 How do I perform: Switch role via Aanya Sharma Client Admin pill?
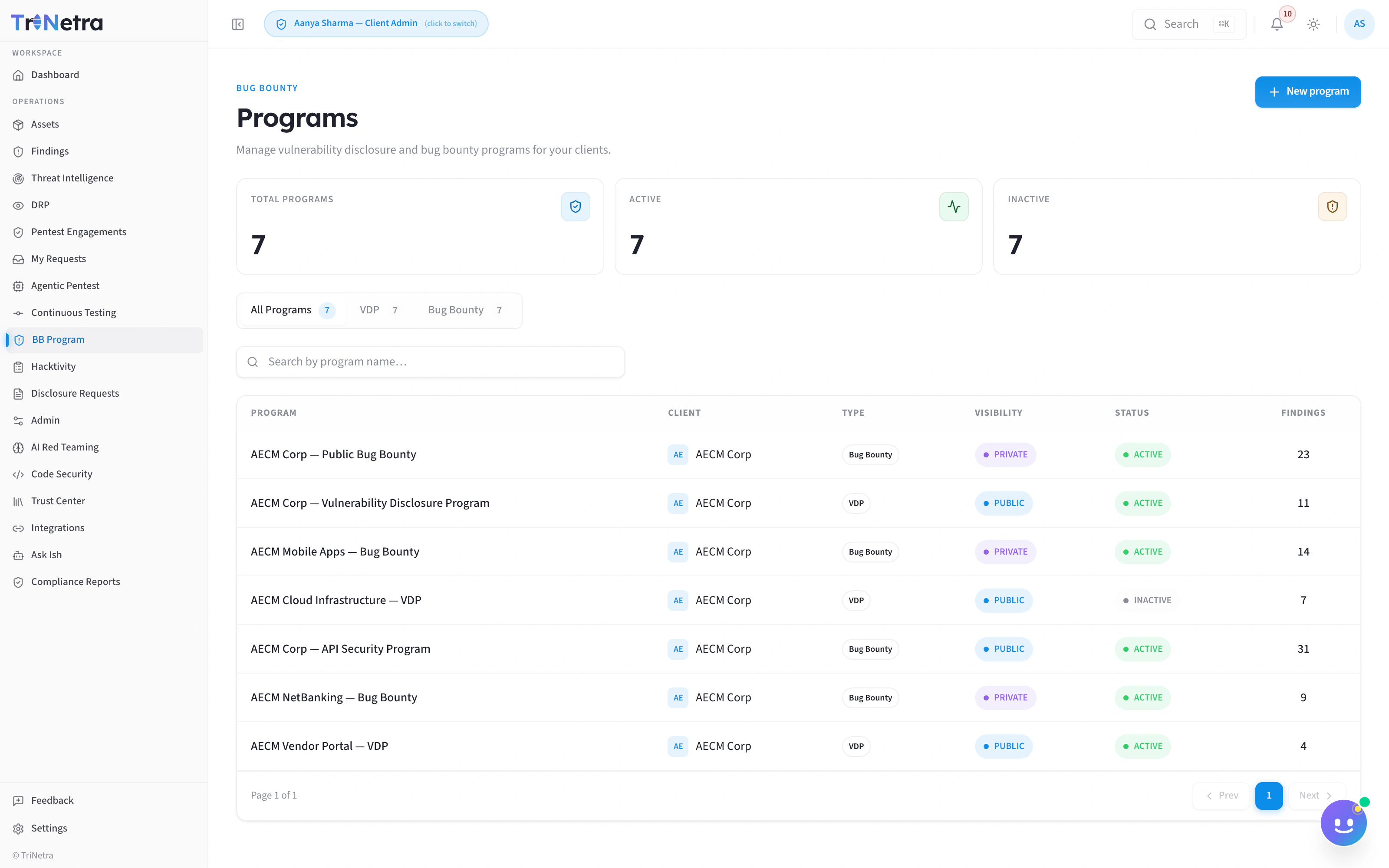click(376, 23)
